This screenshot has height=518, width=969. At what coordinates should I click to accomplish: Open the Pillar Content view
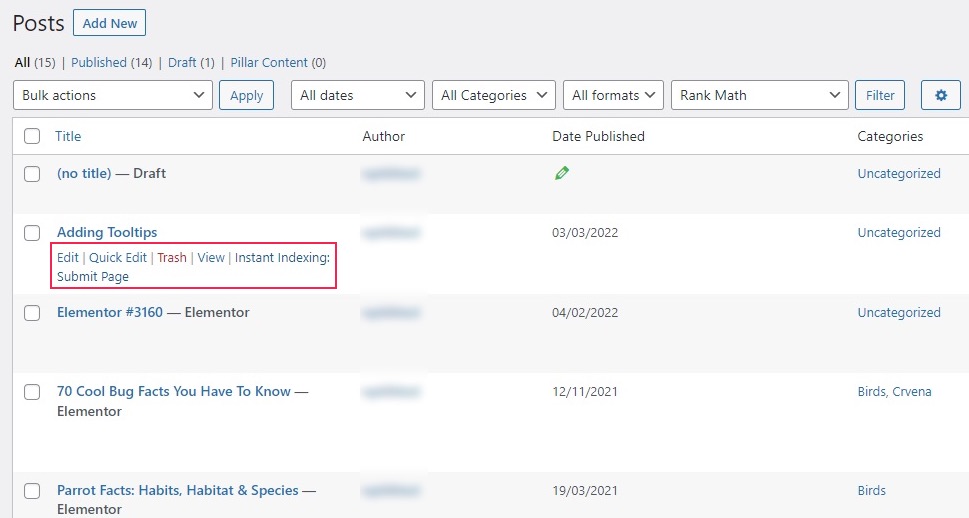coord(269,62)
